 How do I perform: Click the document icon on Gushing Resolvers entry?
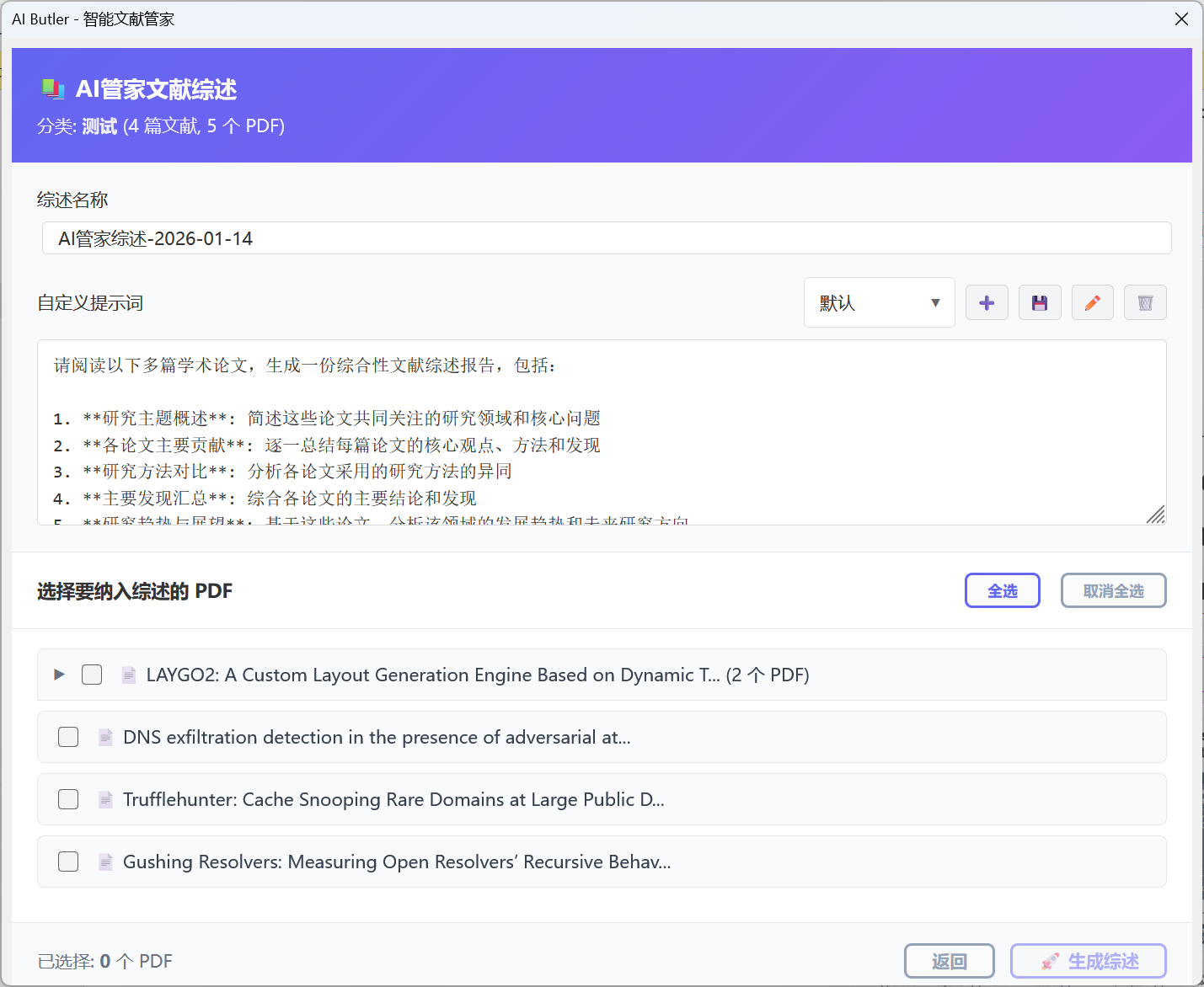(x=104, y=862)
